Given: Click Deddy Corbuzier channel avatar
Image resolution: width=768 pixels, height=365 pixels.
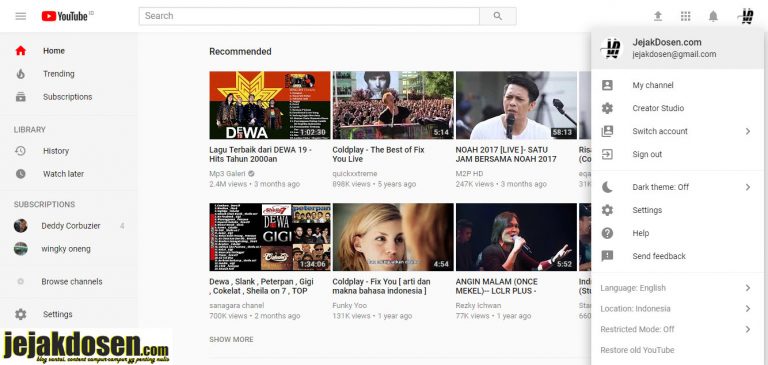Looking at the screenshot, I should click(21, 226).
